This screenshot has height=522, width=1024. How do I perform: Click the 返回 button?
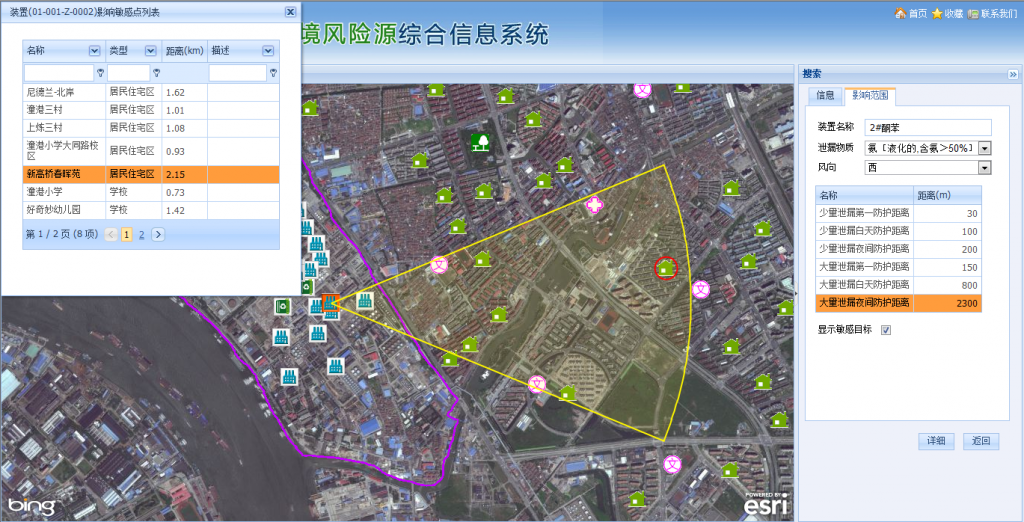pyautogui.click(x=981, y=441)
